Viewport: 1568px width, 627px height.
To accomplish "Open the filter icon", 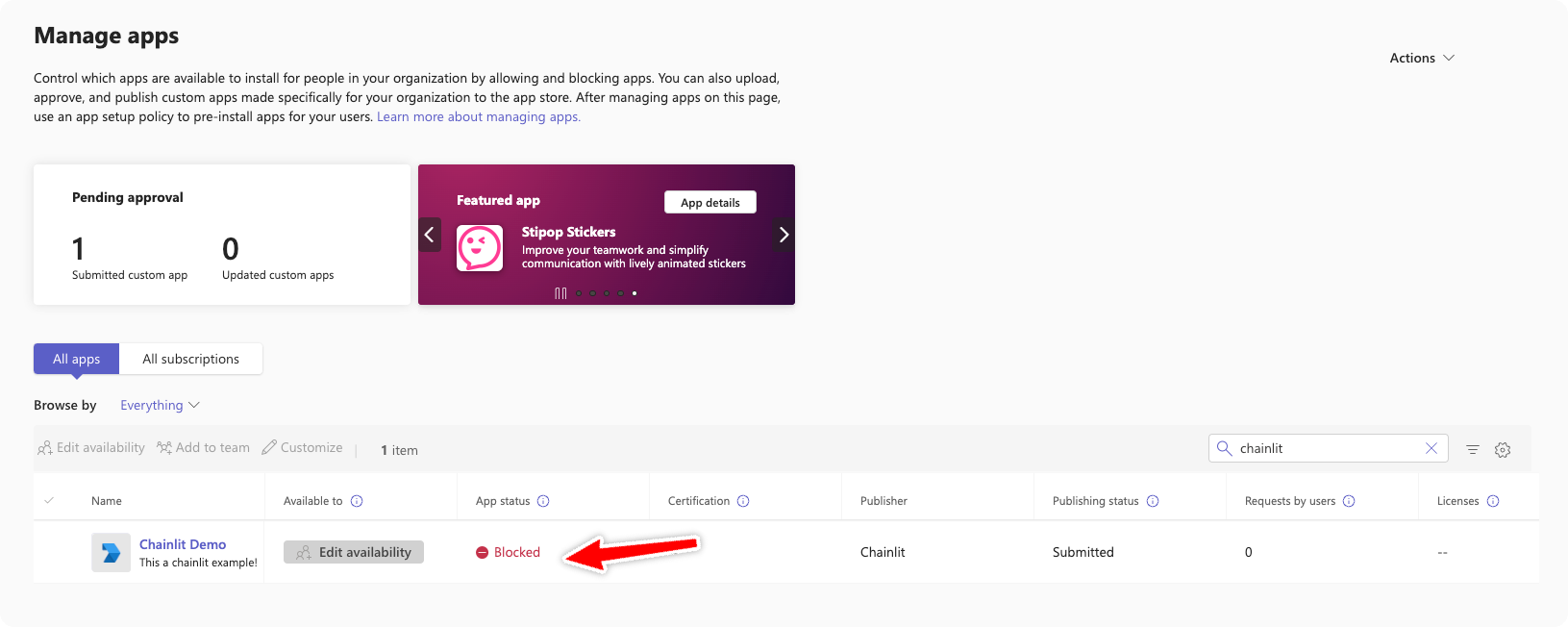I will tap(1472, 449).
